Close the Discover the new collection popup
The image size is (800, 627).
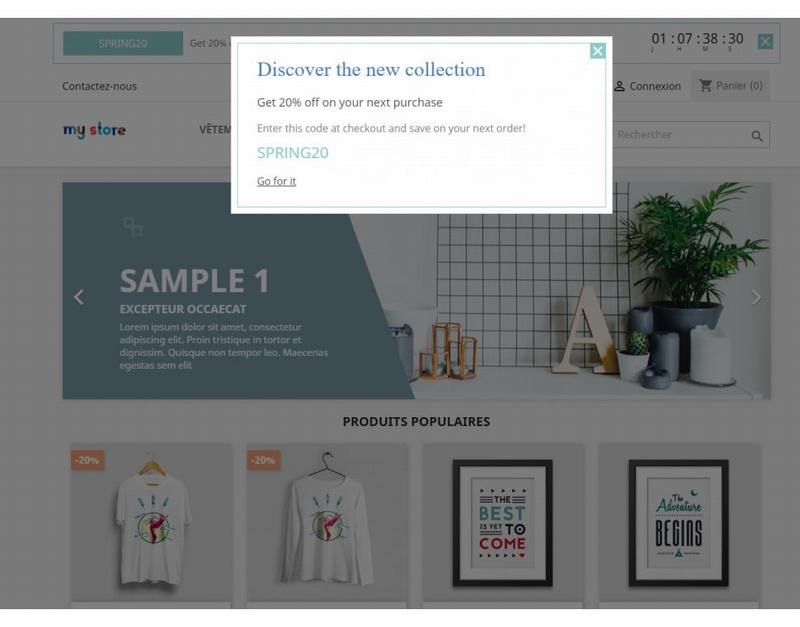pyautogui.click(x=597, y=51)
